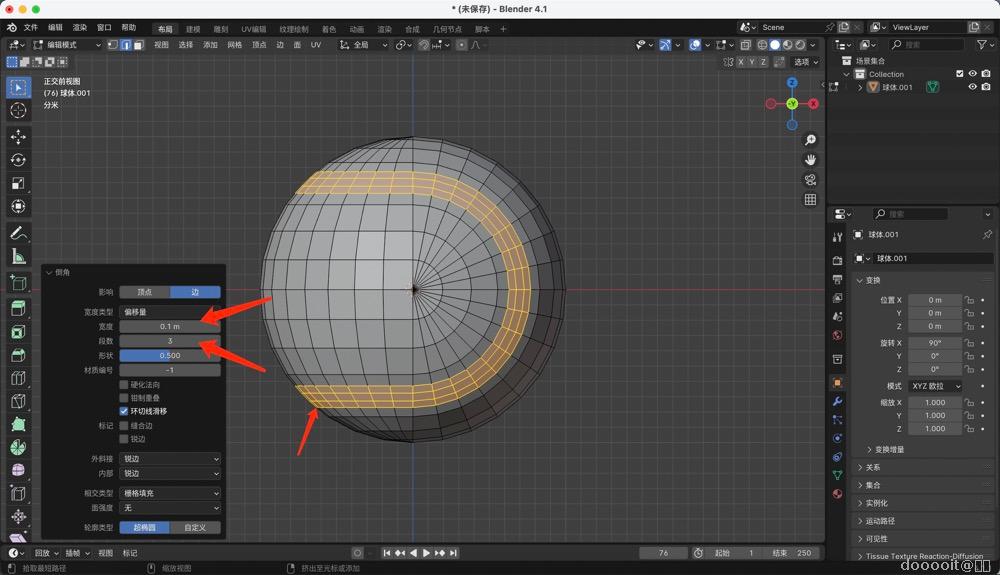Click the pan hand icon in the viewport
The image size is (1000, 575).
810,160
